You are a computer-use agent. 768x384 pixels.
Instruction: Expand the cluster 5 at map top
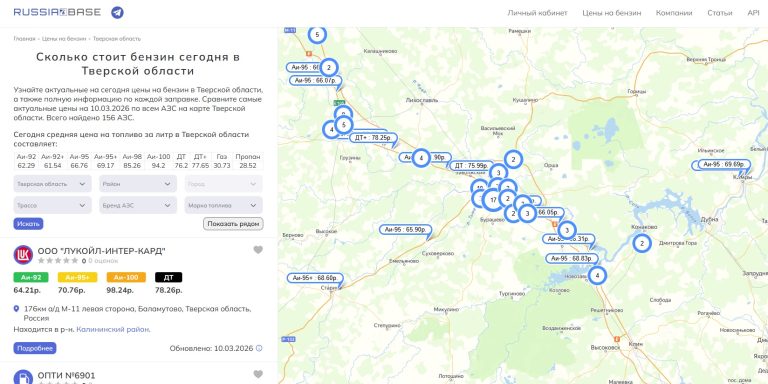point(317,34)
